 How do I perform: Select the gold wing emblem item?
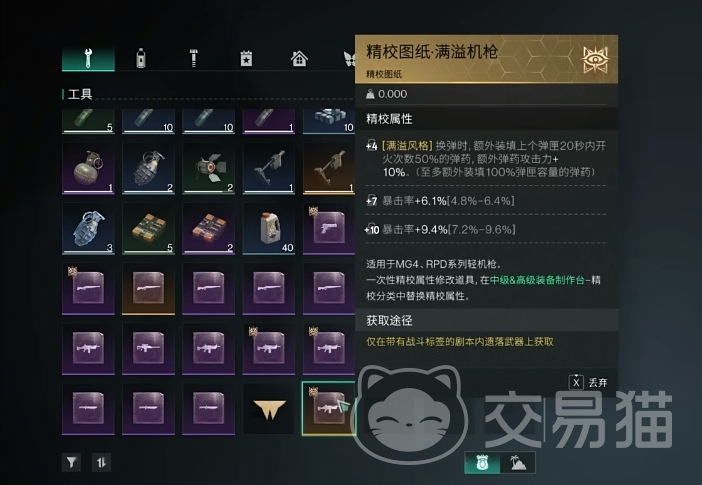point(269,408)
